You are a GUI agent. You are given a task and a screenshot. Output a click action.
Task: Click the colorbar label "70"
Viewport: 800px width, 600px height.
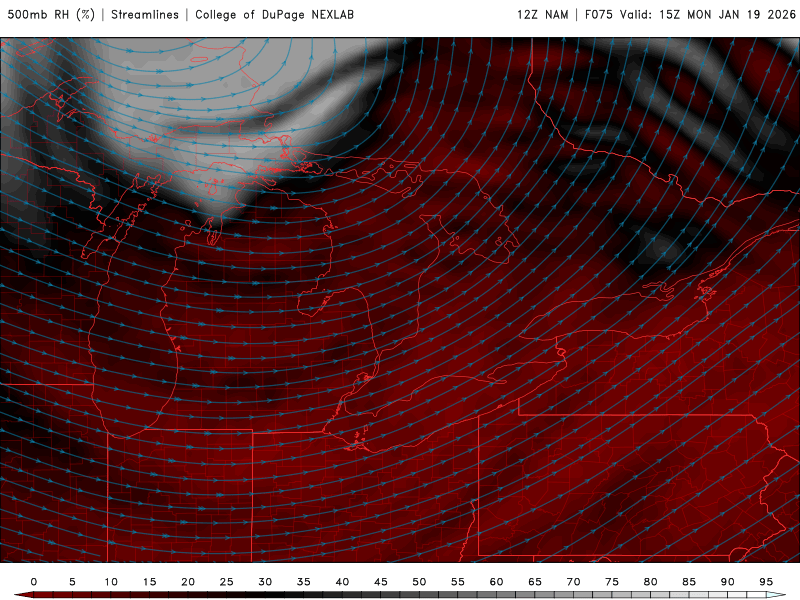[573, 582]
